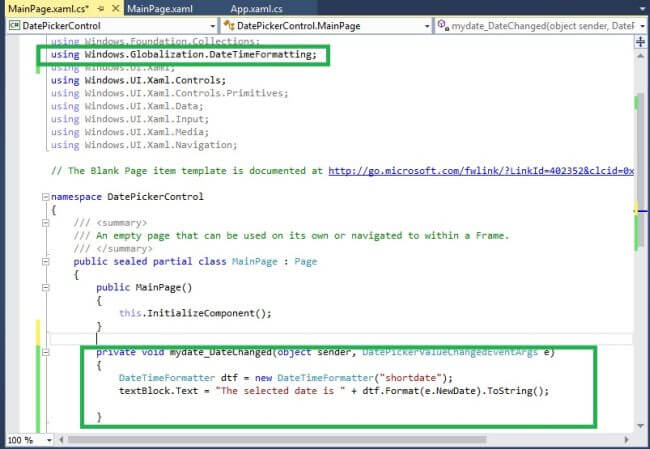Click the dtf.Format(e.NewDate) call
650x449 pixels.
424,391
